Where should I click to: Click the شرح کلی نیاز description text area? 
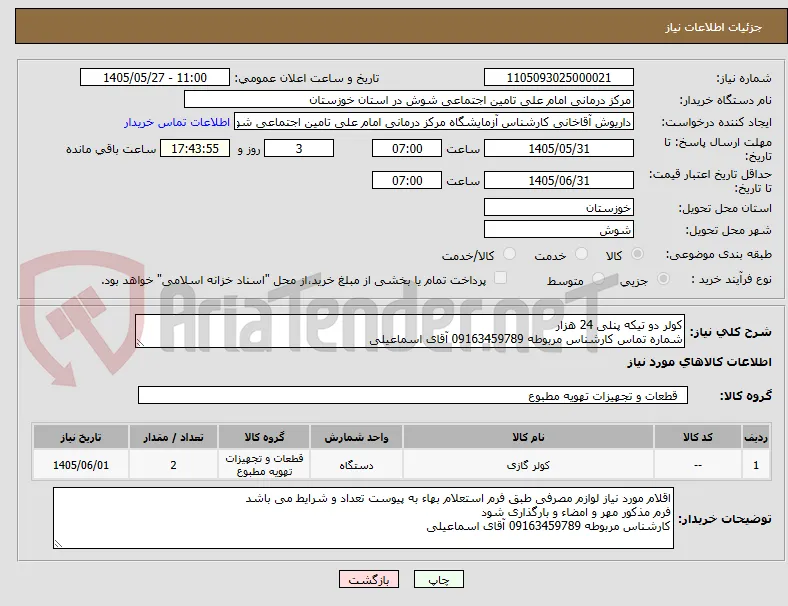[410, 331]
